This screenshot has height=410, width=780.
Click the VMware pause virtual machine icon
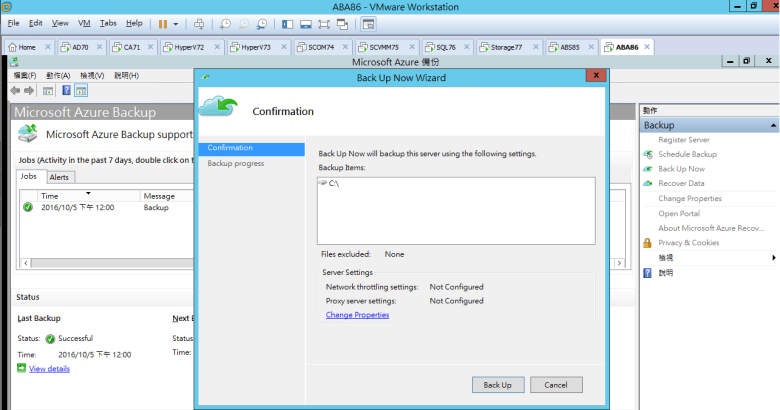click(162, 23)
